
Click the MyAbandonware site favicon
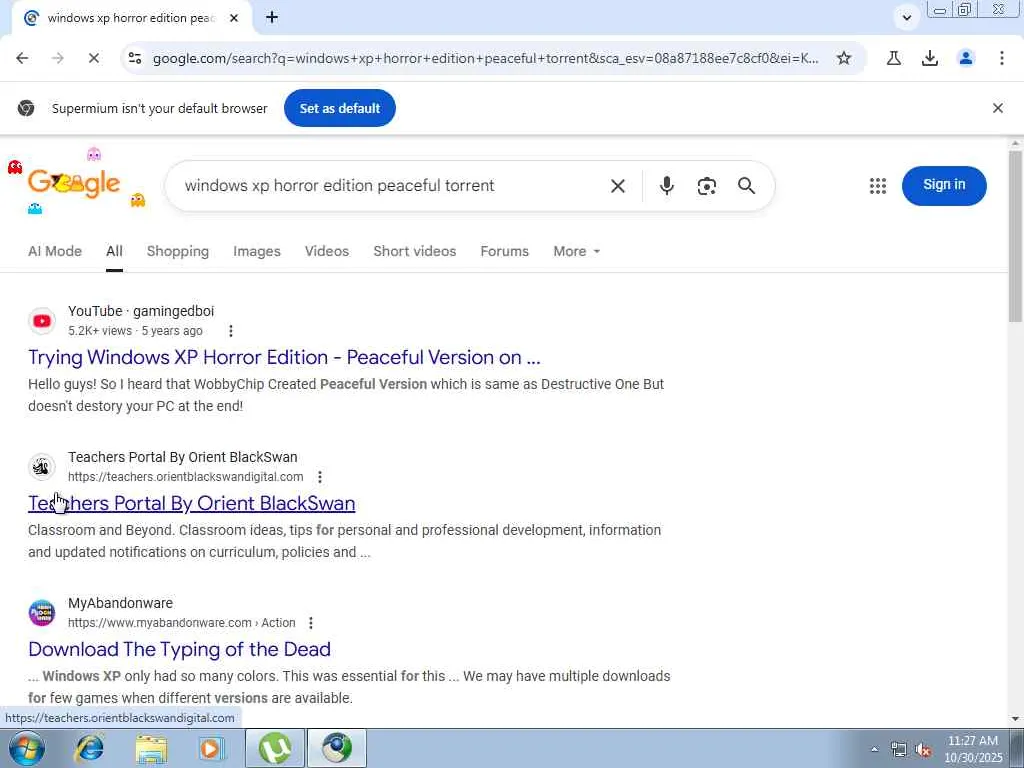[x=42, y=613]
